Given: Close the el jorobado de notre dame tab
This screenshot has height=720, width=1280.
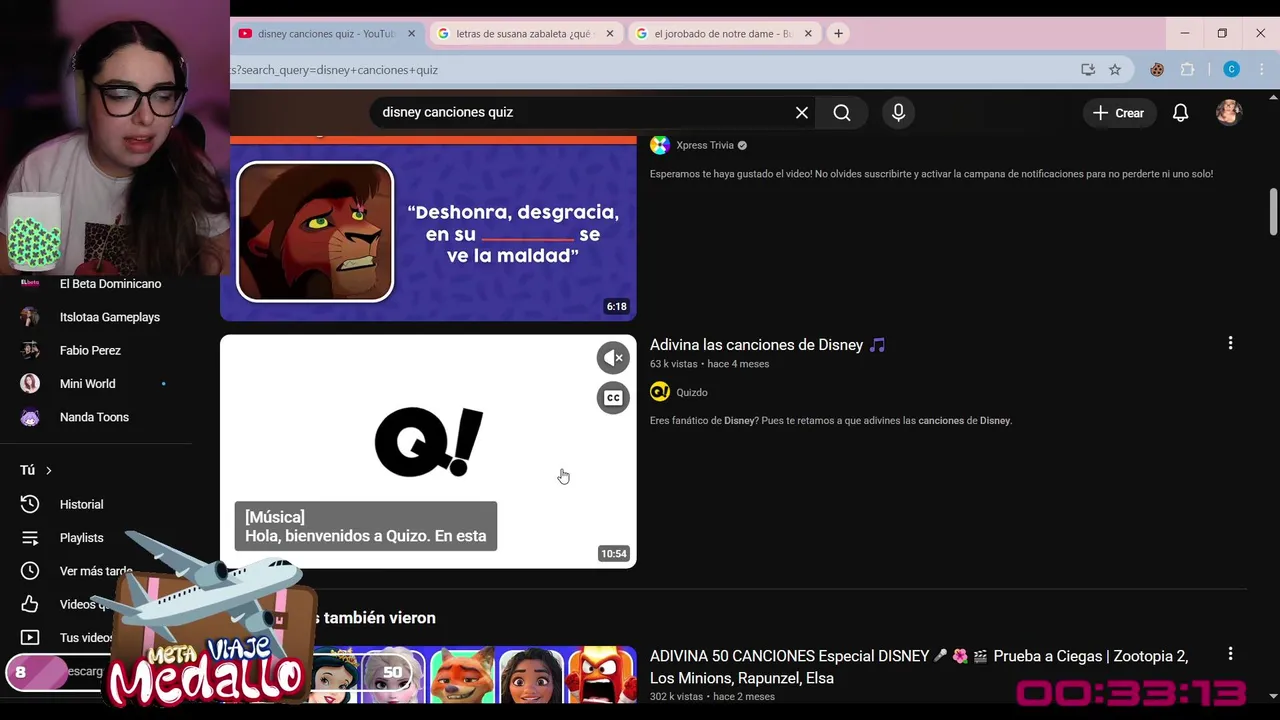Looking at the screenshot, I should pos(808,34).
